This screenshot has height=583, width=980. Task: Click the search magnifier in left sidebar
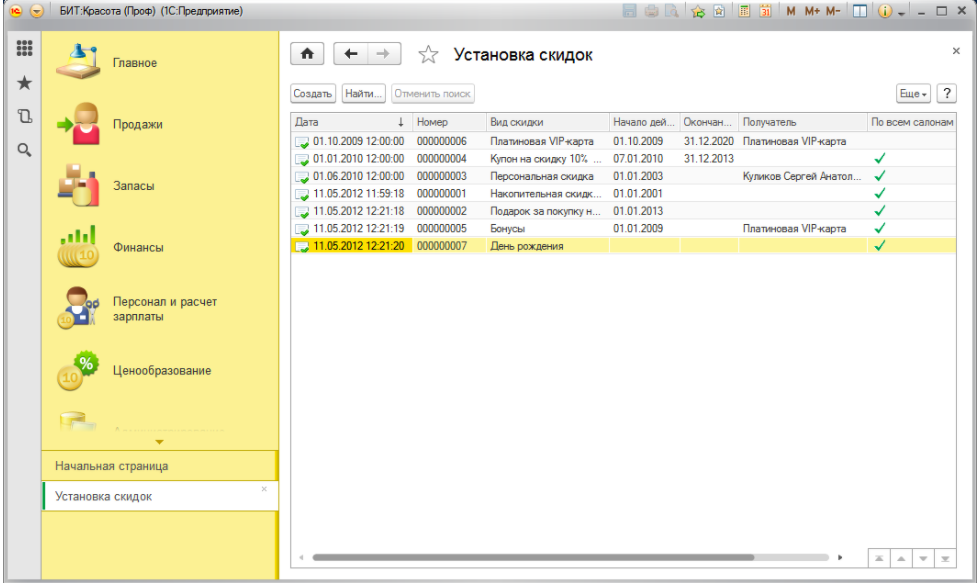coord(25,150)
